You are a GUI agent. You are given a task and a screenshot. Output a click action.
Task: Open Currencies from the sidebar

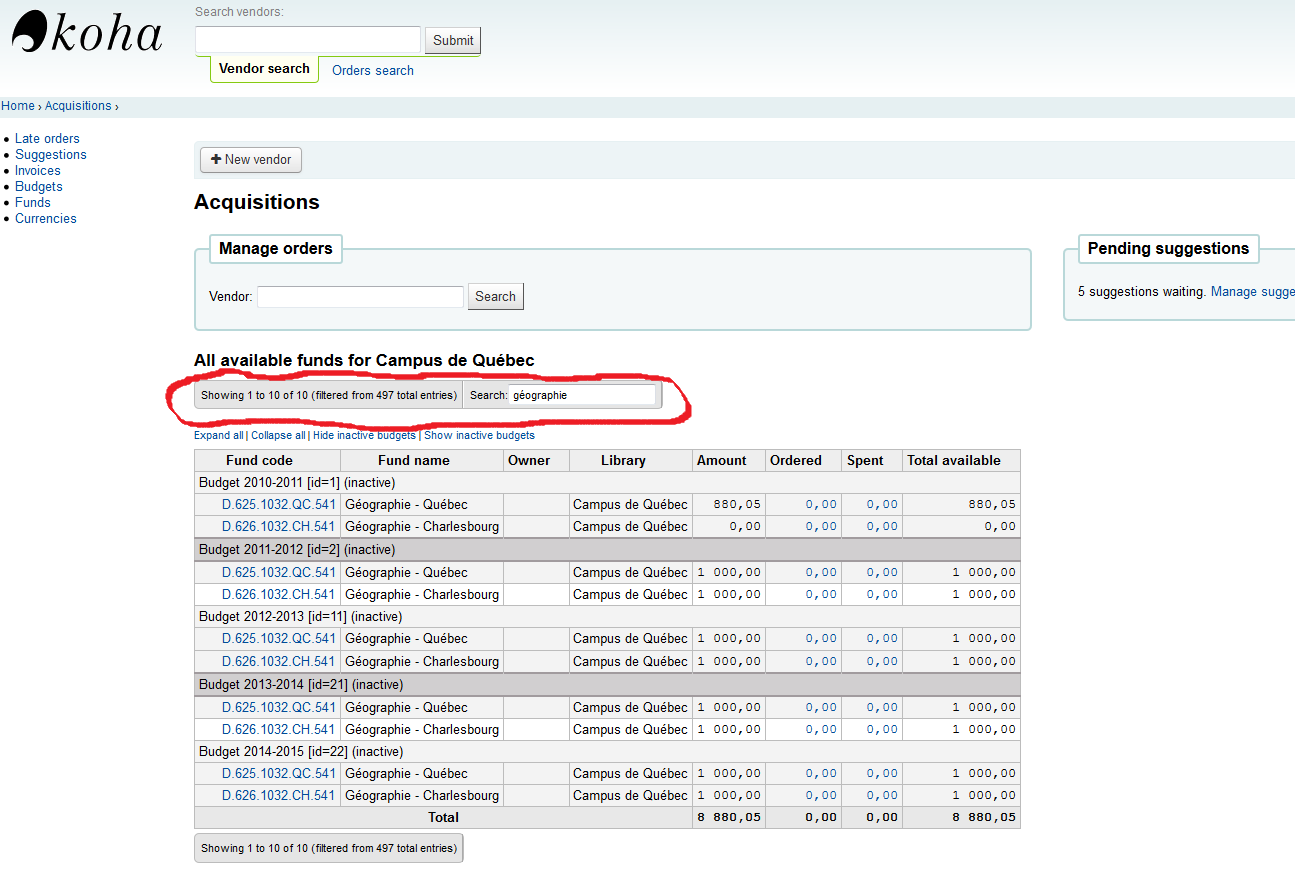click(x=45, y=219)
